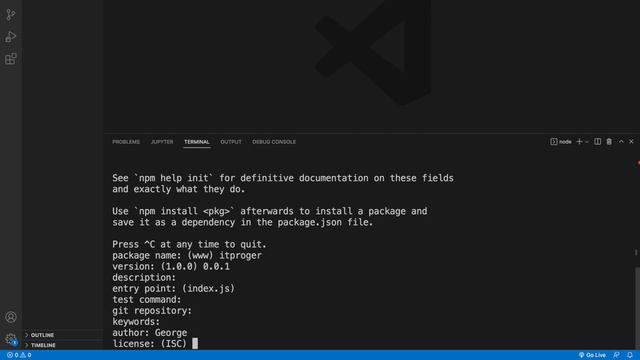Open the Manage gear icon
The width and height of the screenshot is (640, 360).
point(11,339)
